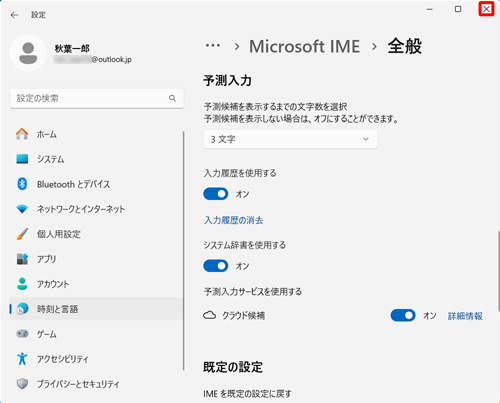The height and width of the screenshot is (403, 500).
Task: Open ネットワークとインターネット page
Action: [97, 209]
